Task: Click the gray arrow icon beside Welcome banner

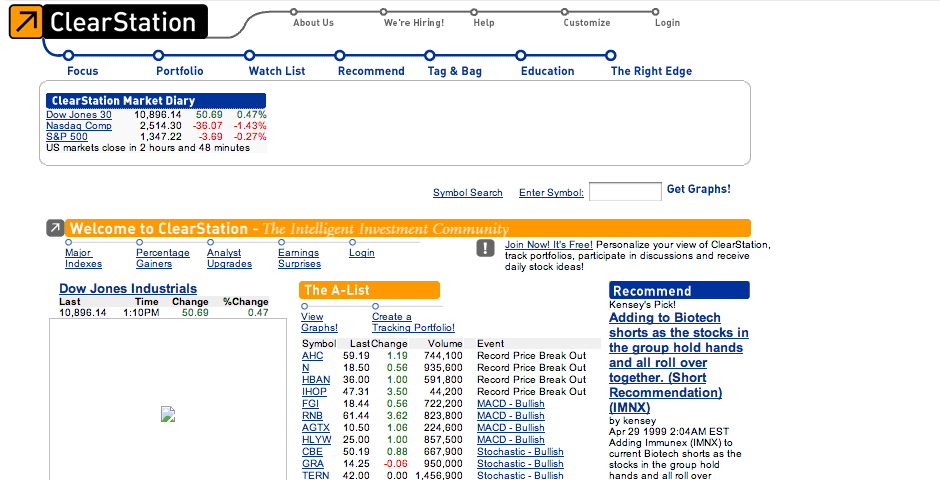Action: point(55,228)
